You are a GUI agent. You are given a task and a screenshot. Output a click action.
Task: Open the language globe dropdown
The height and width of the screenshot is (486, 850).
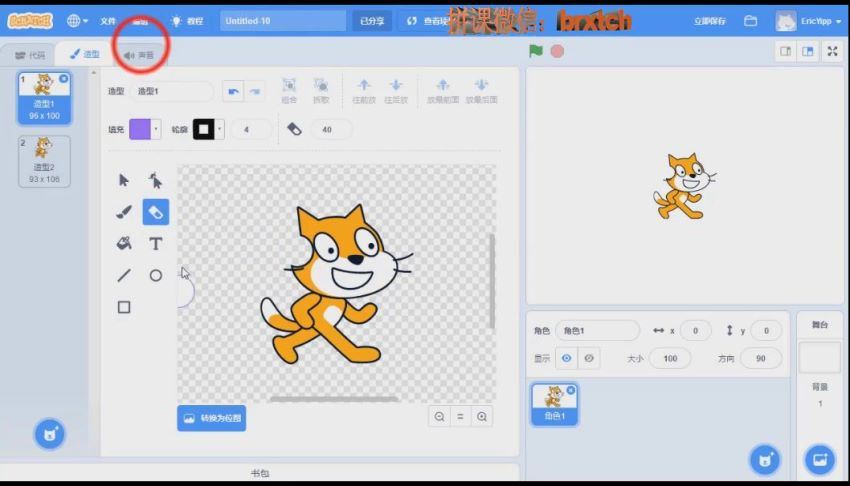pos(77,21)
